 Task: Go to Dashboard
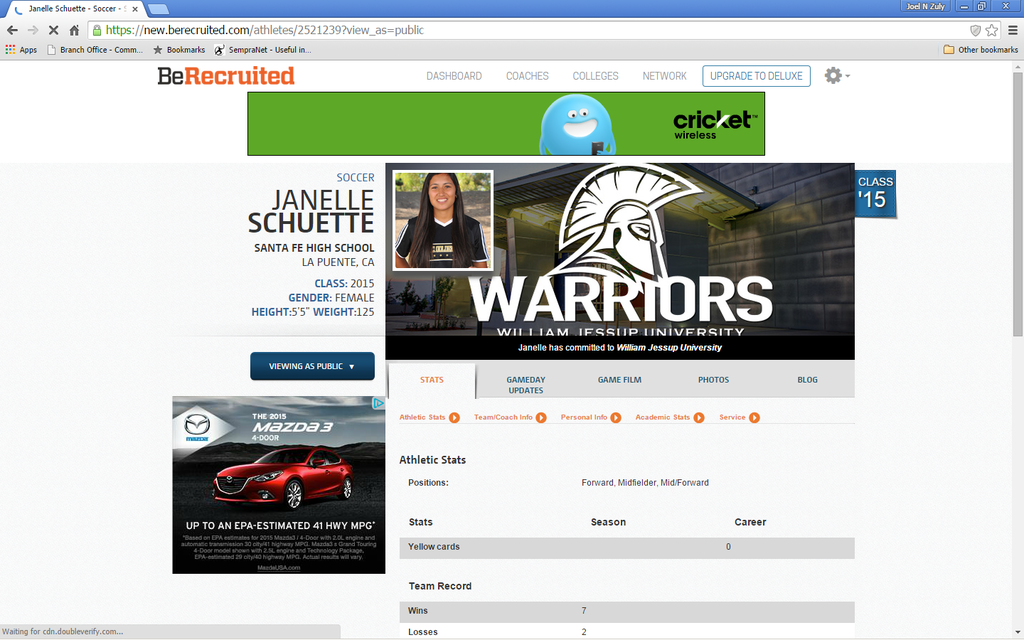tap(454, 76)
